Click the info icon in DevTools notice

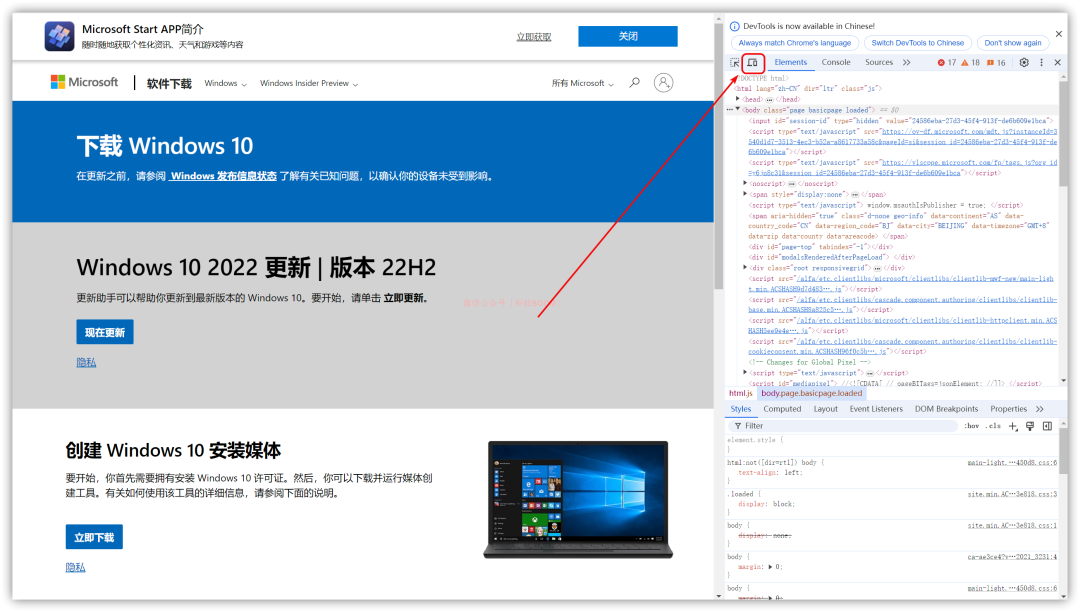(x=734, y=26)
